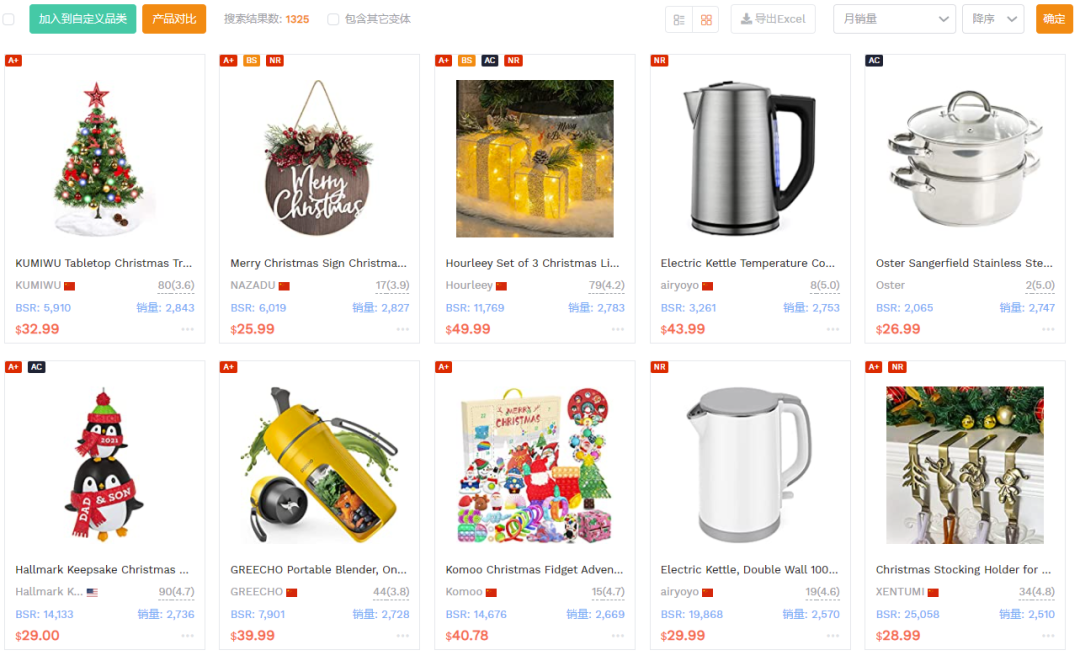
Task: Switch to list view layout icon
Action: click(679, 20)
